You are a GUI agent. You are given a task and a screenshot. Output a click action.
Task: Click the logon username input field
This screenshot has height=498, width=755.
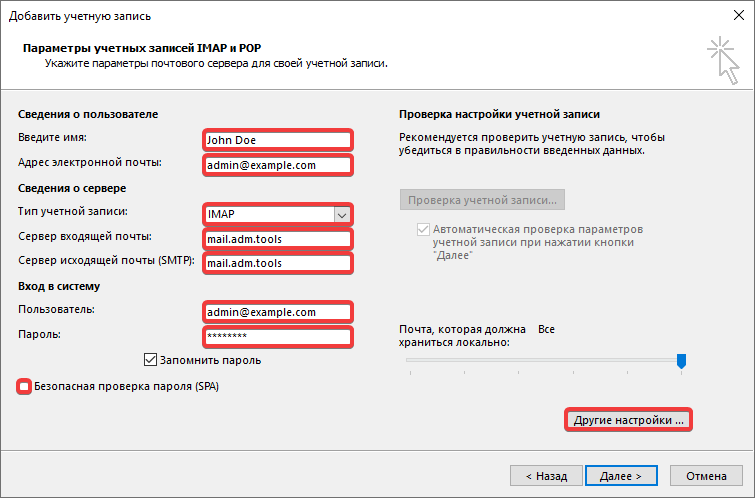[x=277, y=312]
